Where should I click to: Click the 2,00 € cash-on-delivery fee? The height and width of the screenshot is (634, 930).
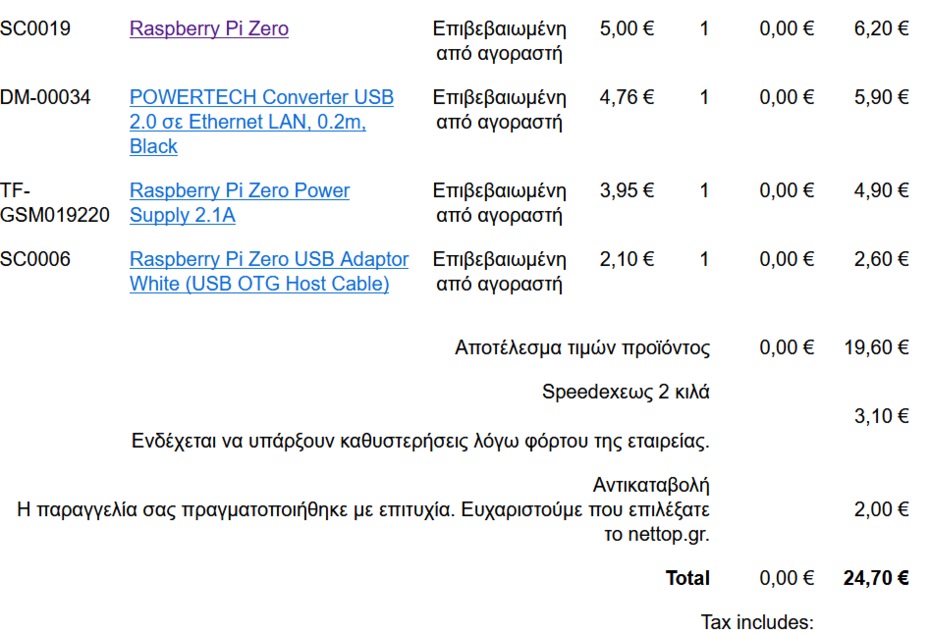point(881,510)
